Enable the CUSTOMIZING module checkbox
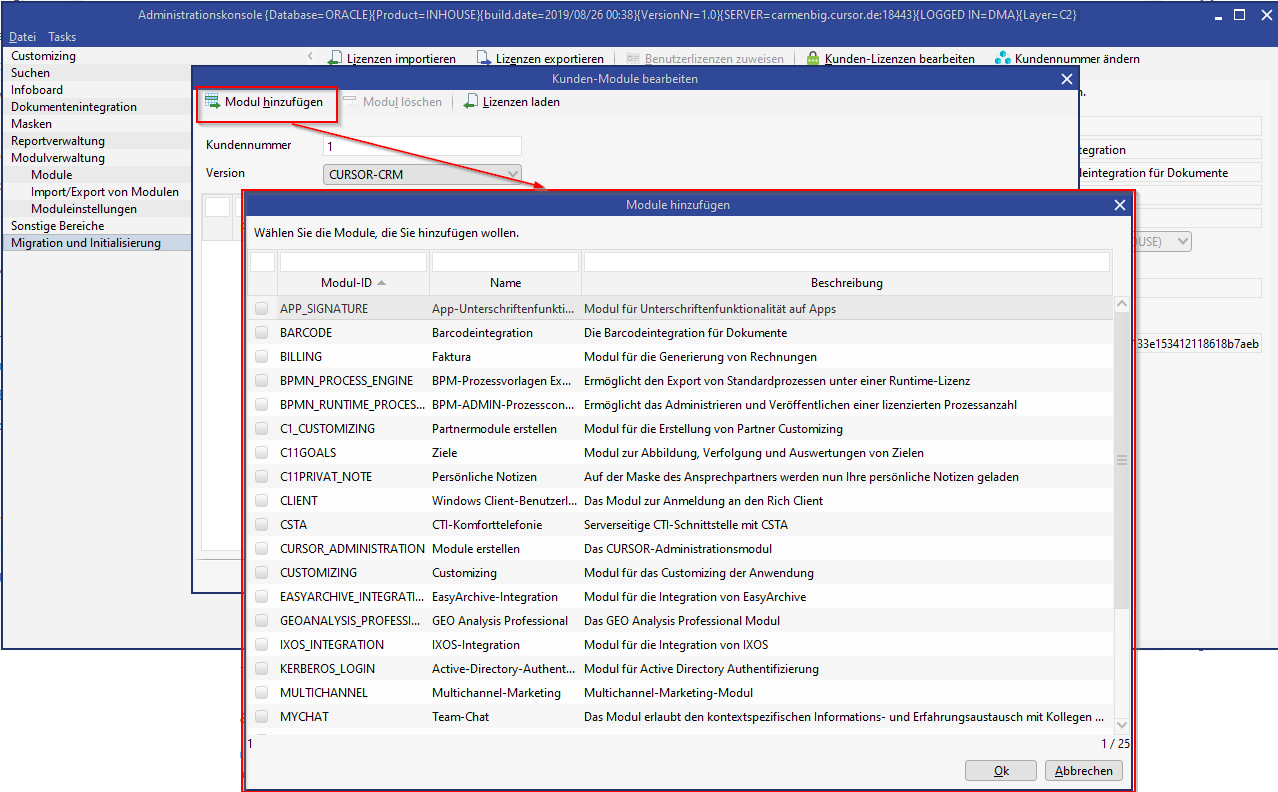This screenshot has width=1278, height=792. click(x=261, y=573)
